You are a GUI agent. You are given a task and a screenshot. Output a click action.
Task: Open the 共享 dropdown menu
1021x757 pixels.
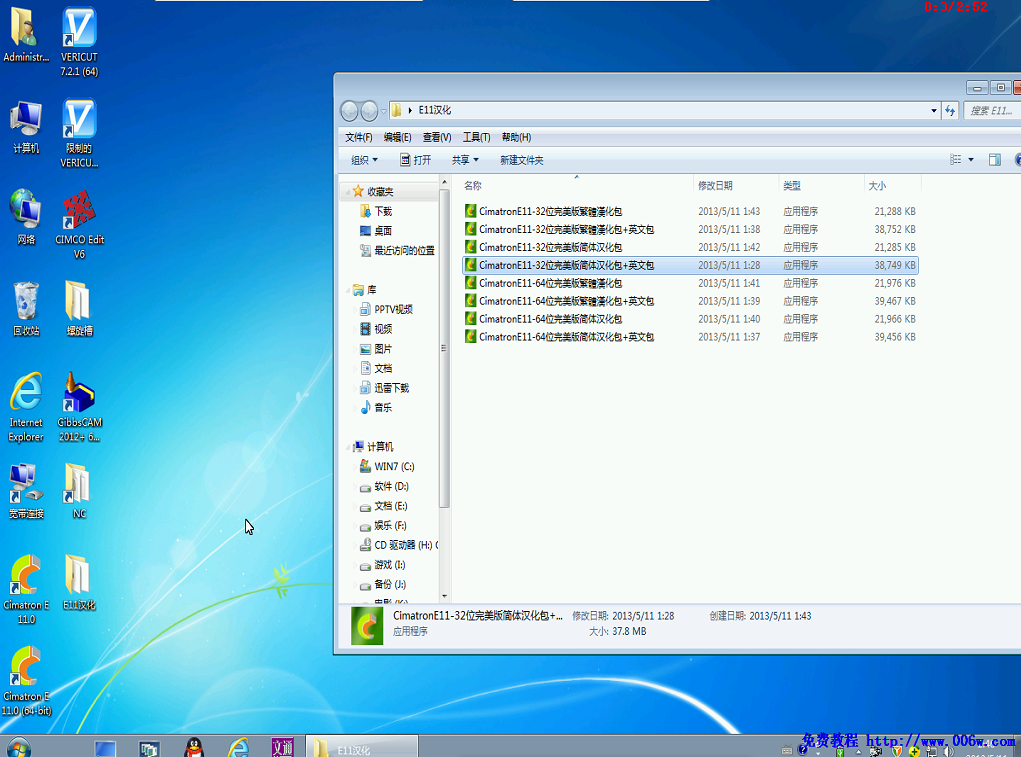coord(465,160)
